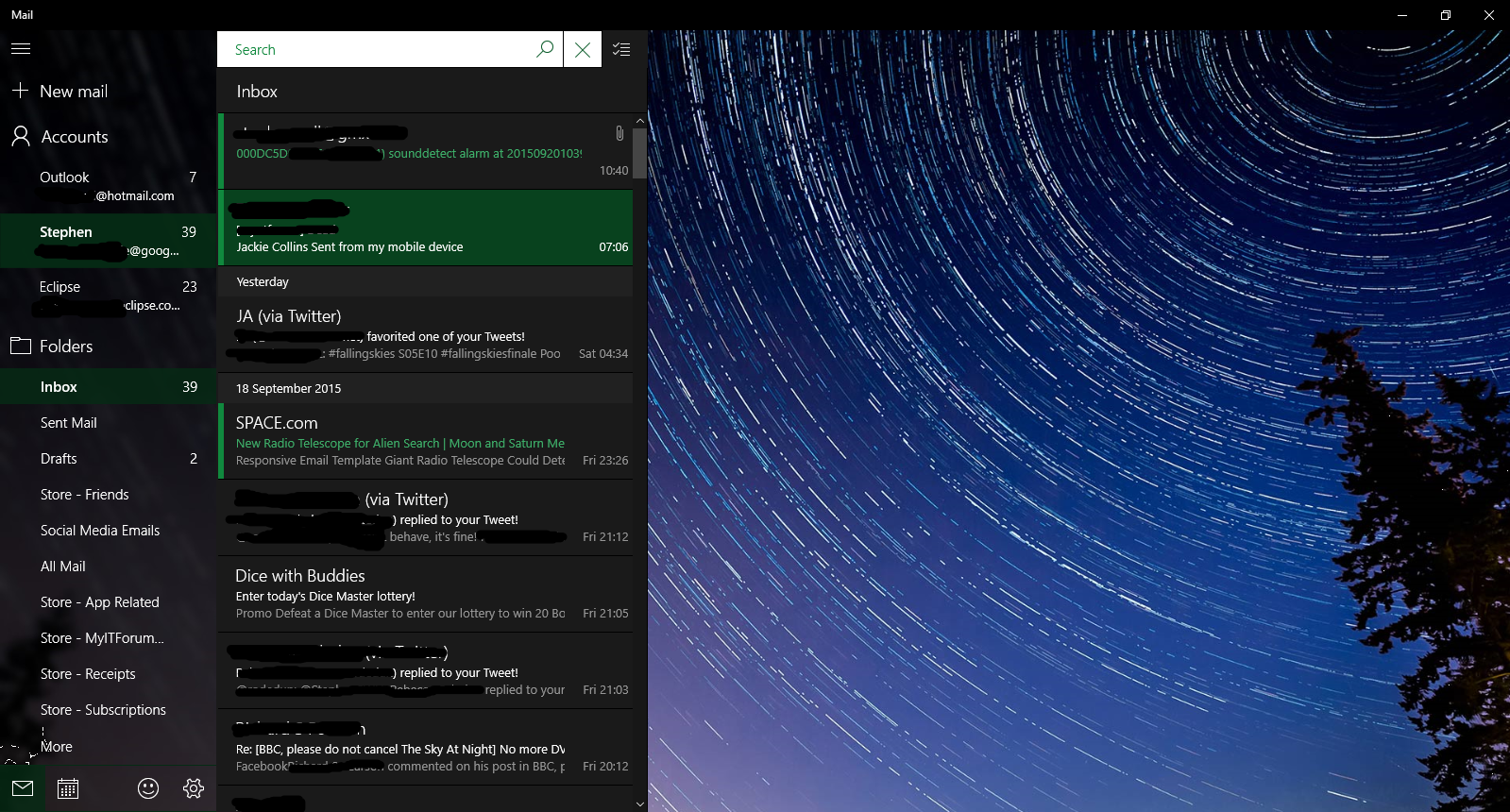This screenshot has height=812, width=1510.
Task: Click the Accounts label
Action: pos(75,137)
